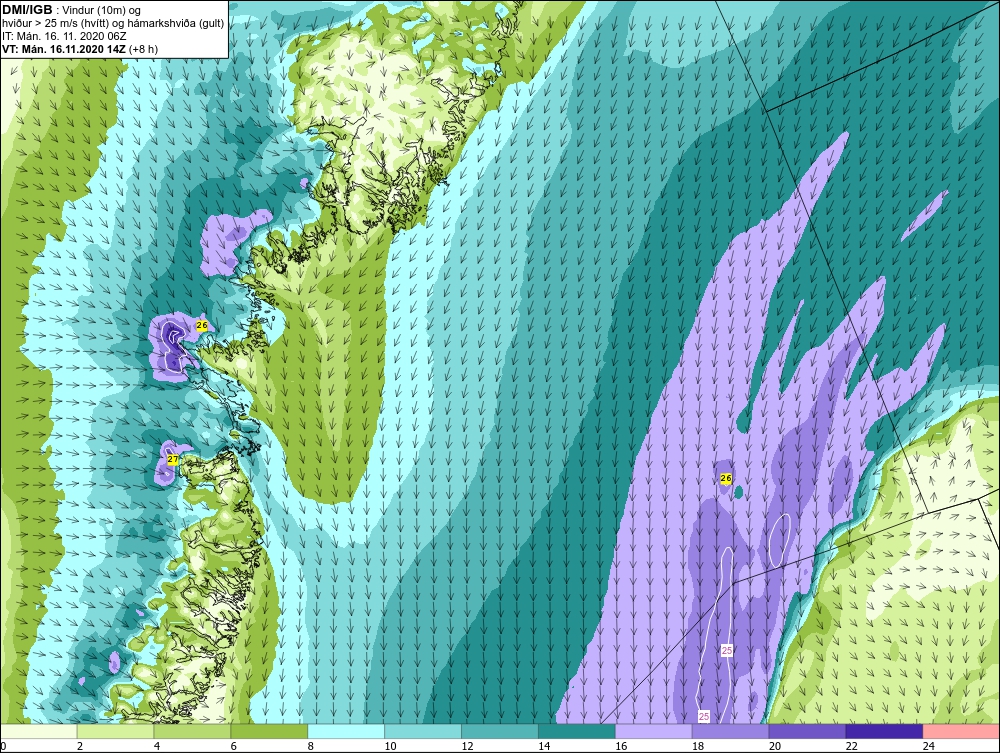The image size is (1000, 753).
Task: Click the pale yellow 0–2 m/s legend swatch
Action: click(39, 731)
